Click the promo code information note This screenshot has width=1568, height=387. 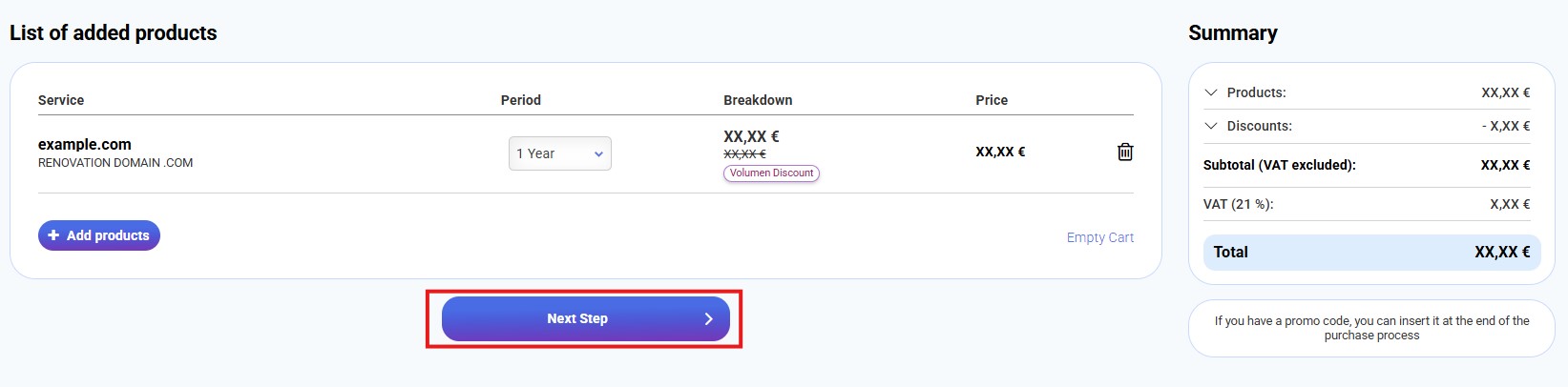coord(1371,328)
